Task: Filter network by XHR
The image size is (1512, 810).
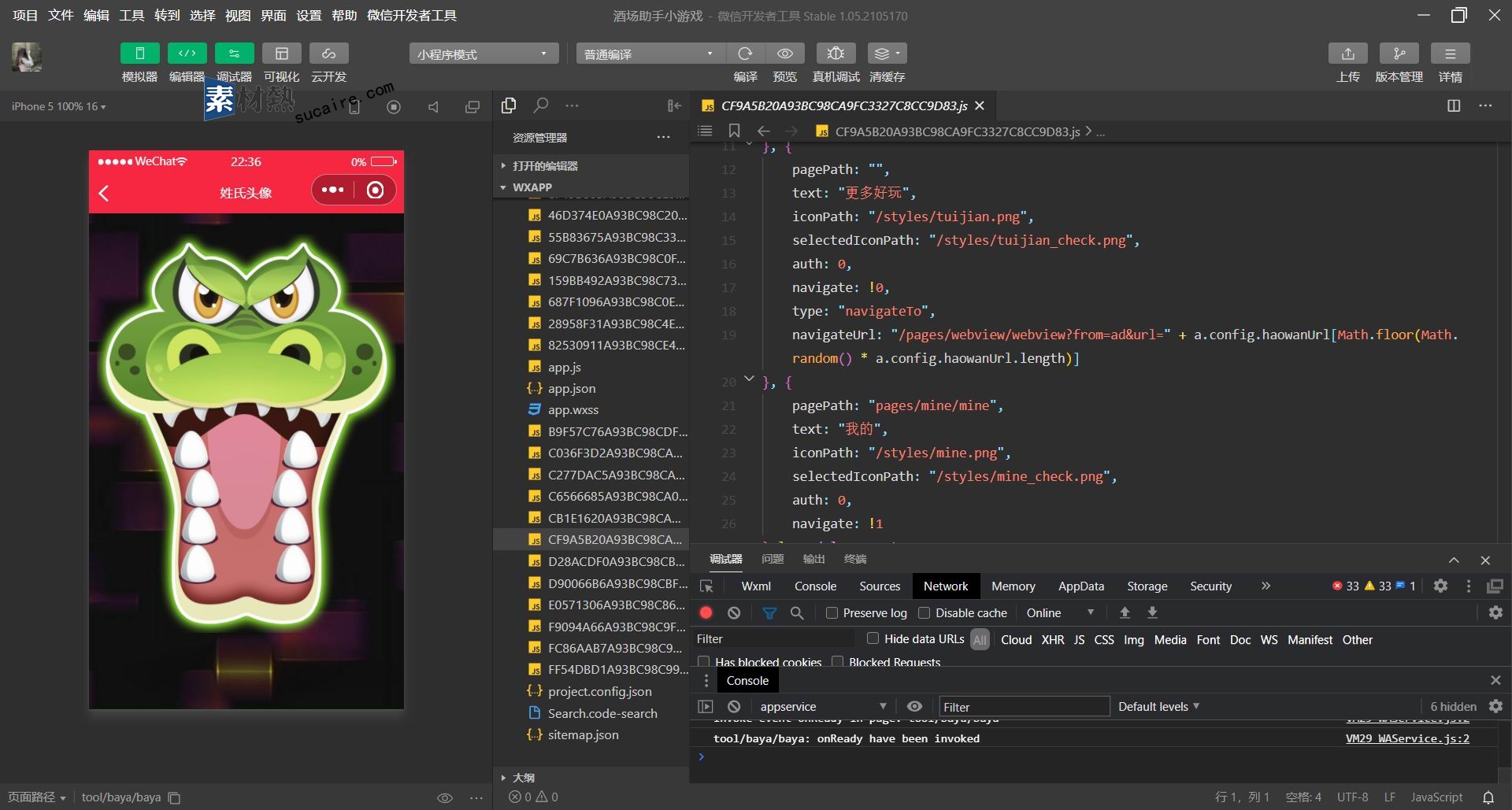Action: coord(1053,640)
